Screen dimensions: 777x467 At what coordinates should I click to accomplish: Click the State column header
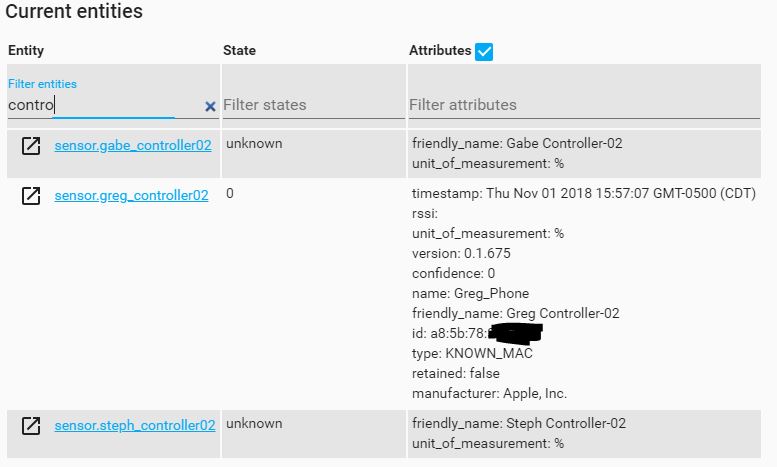click(x=239, y=50)
